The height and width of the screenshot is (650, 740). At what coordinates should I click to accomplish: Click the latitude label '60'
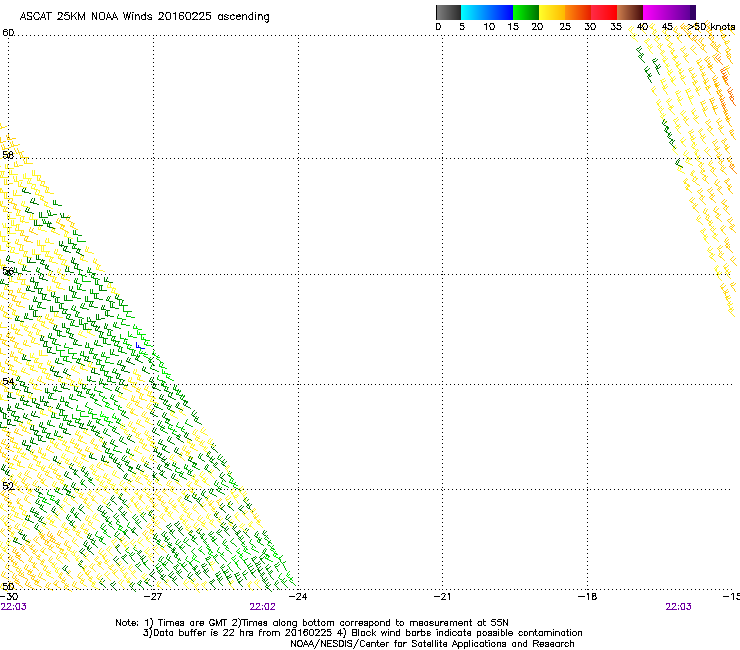pyautogui.click(x=8, y=33)
